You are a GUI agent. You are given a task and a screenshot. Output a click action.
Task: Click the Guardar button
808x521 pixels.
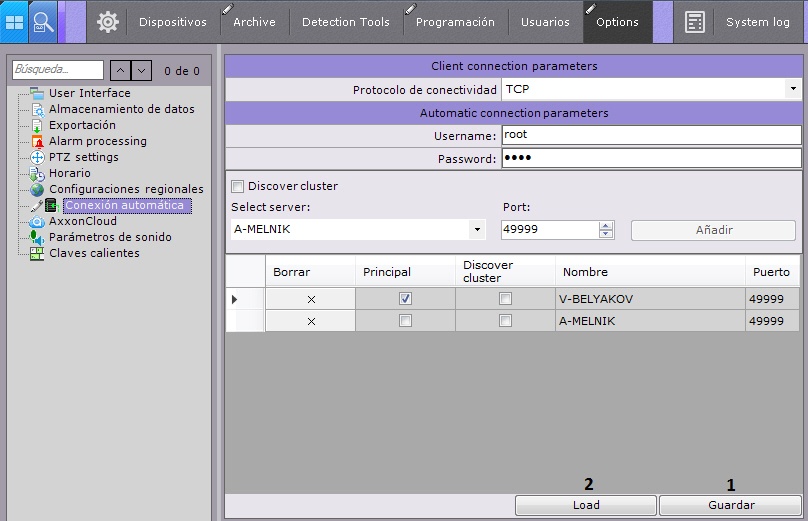click(x=731, y=505)
